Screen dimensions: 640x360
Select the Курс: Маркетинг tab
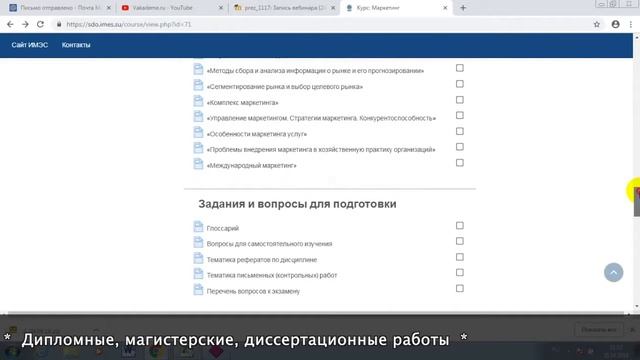[396, 8]
